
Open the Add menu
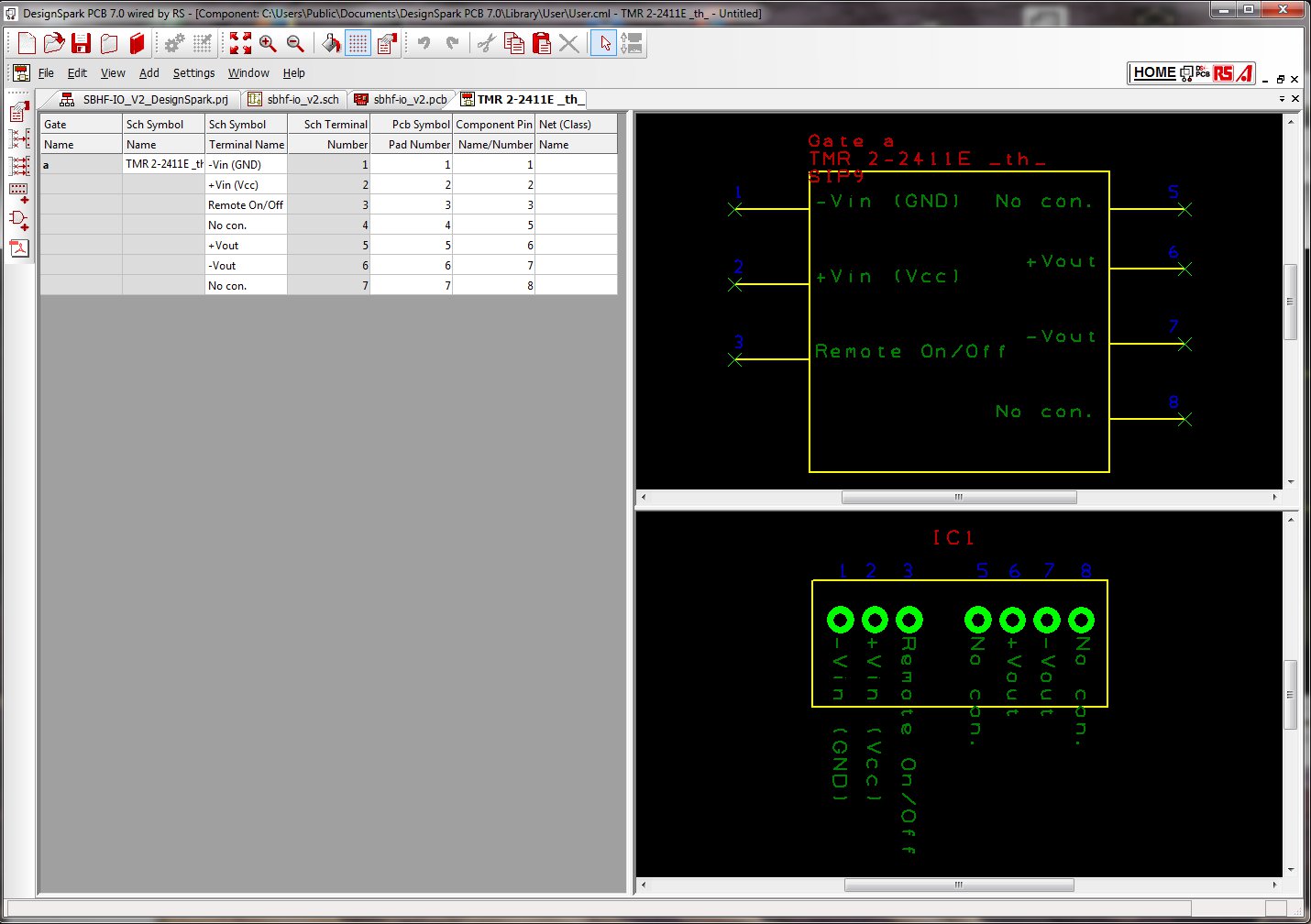149,73
